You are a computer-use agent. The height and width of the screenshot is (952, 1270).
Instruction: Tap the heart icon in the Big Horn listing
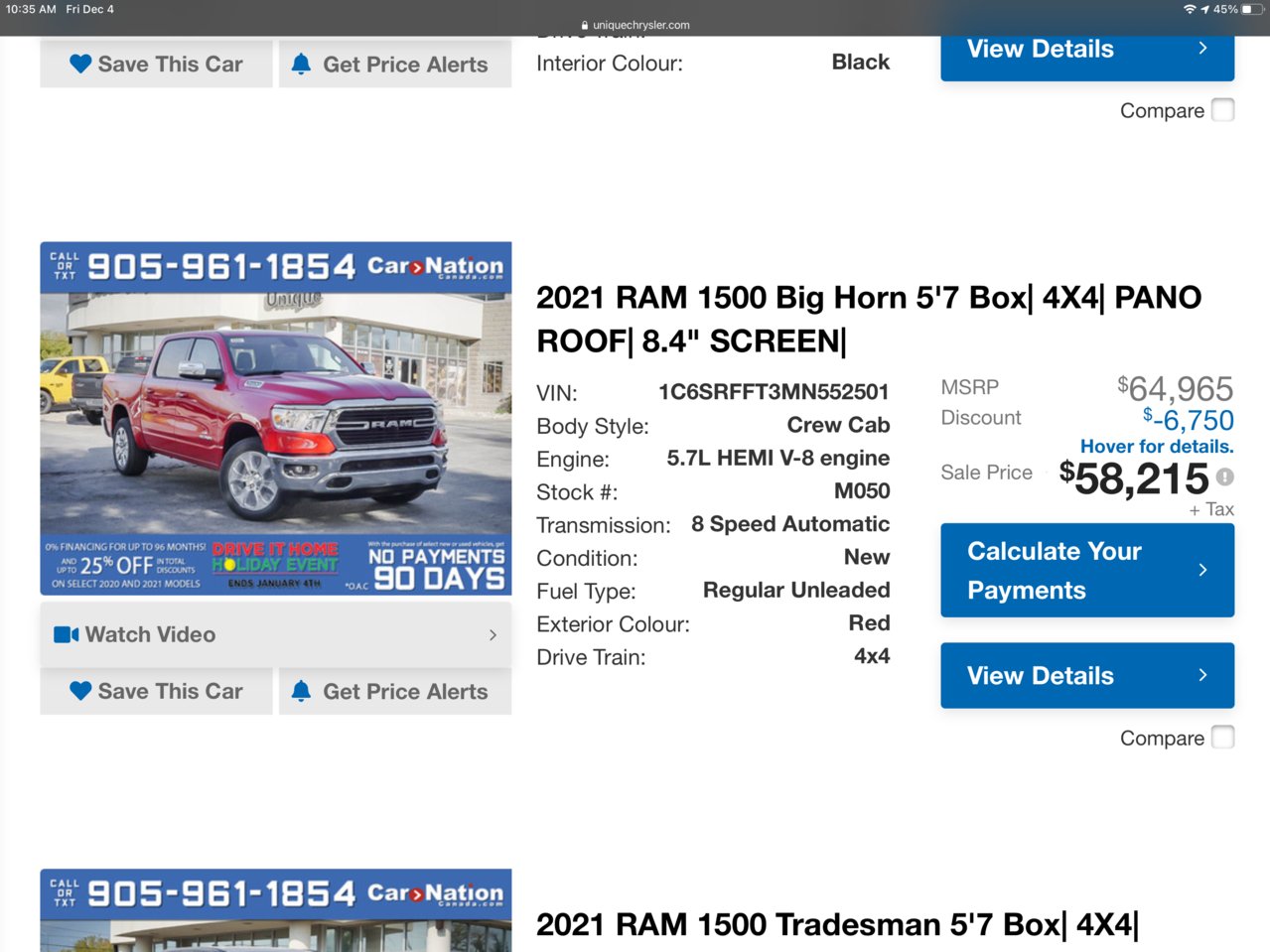[x=80, y=691]
